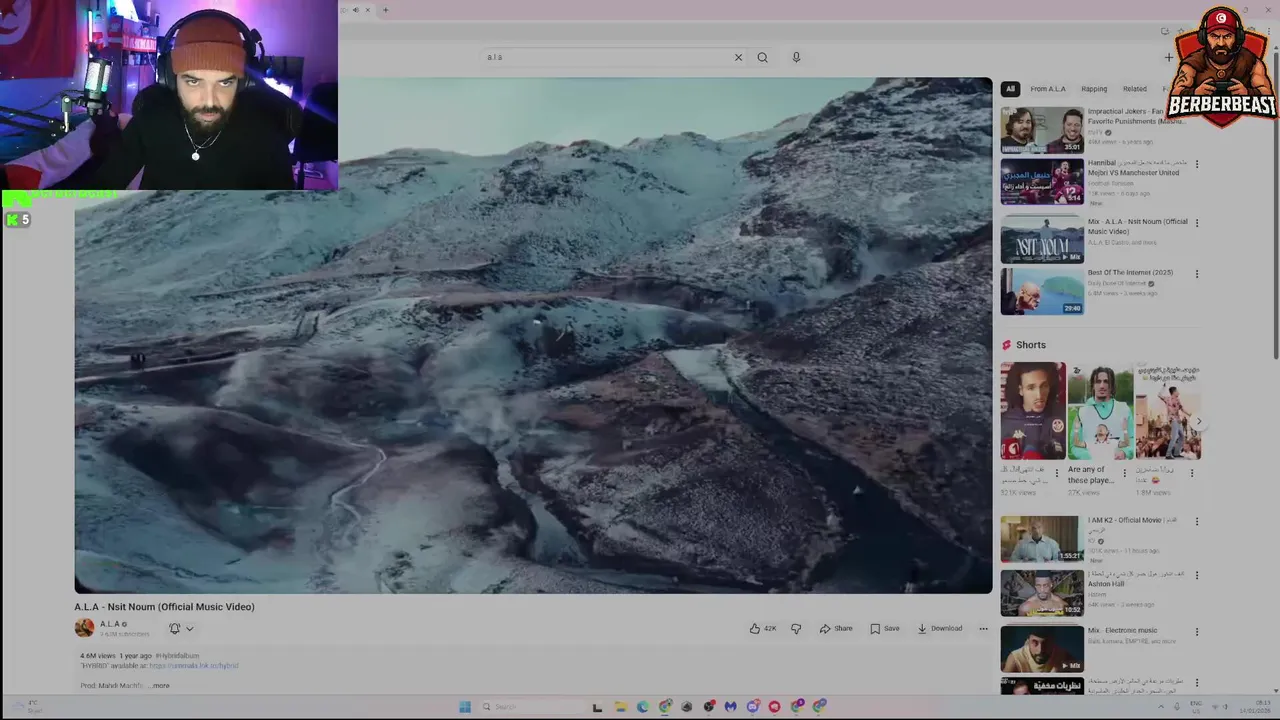Download the video
This screenshot has width=1280, height=720.
(940, 628)
